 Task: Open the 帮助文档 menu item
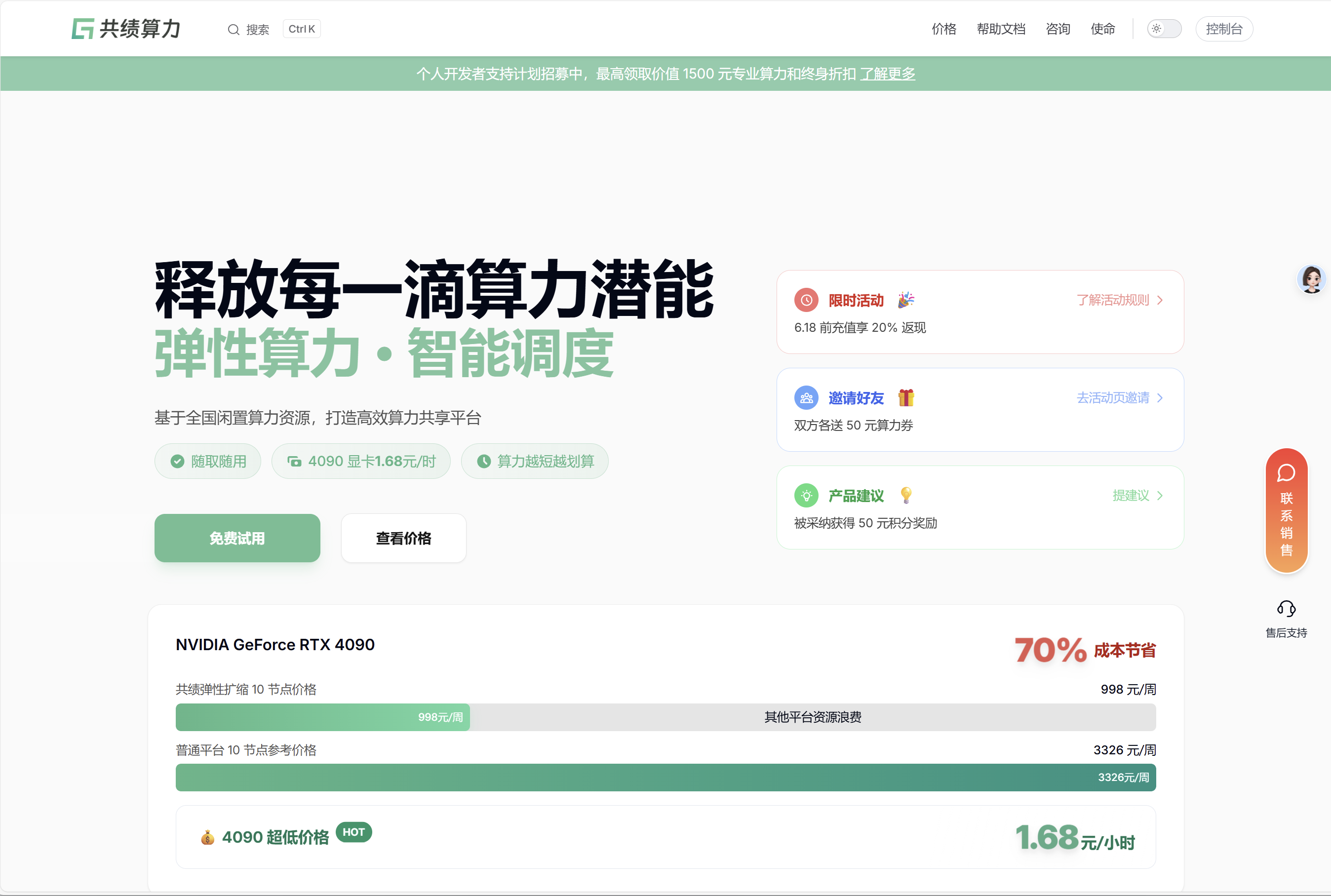click(x=1001, y=29)
